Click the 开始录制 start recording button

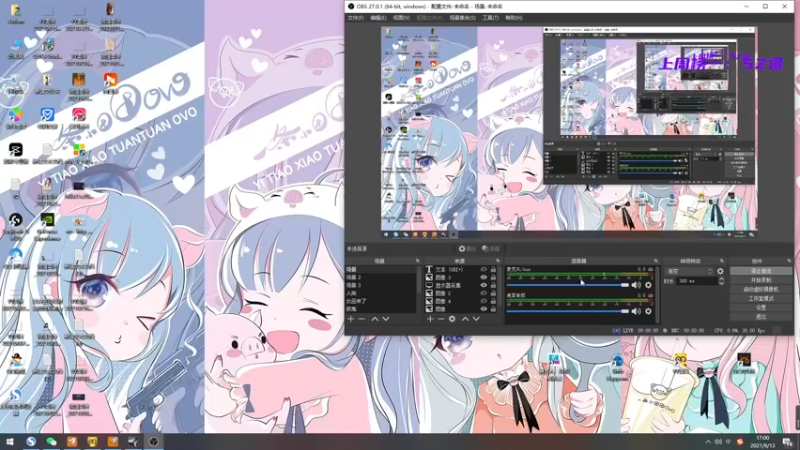coord(761,280)
